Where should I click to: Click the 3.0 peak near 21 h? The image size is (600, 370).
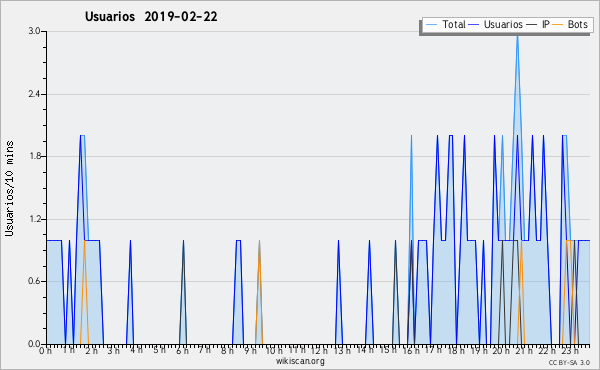pyautogui.click(x=517, y=36)
